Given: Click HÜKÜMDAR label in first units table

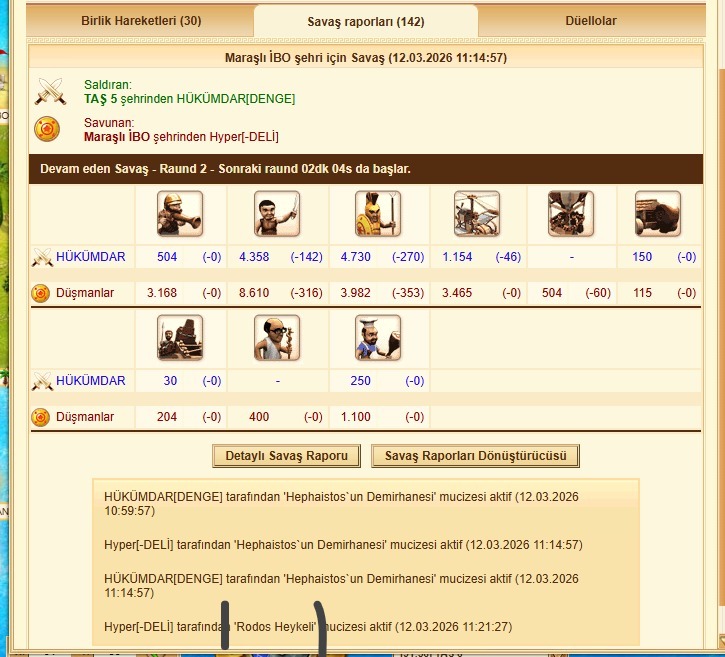Looking at the screenshot, I should click(91, 257).
